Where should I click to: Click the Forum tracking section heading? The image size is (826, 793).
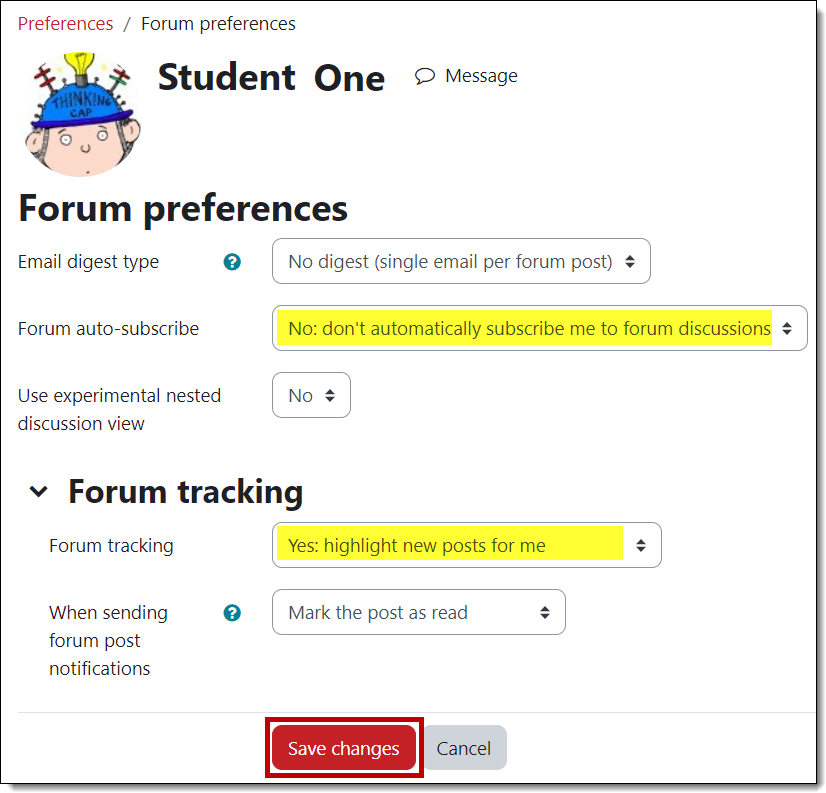point(184,491)
